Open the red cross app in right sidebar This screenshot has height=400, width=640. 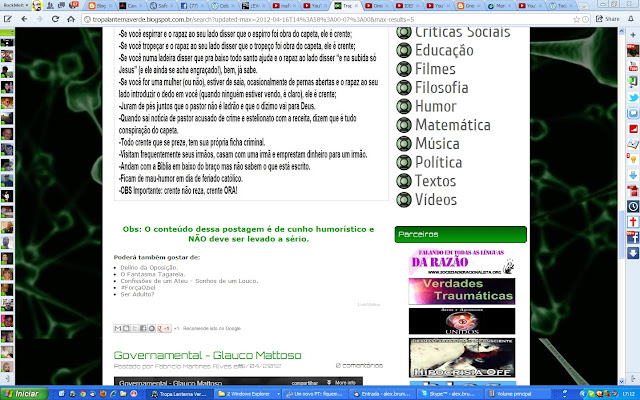click(x=633, y=222)
